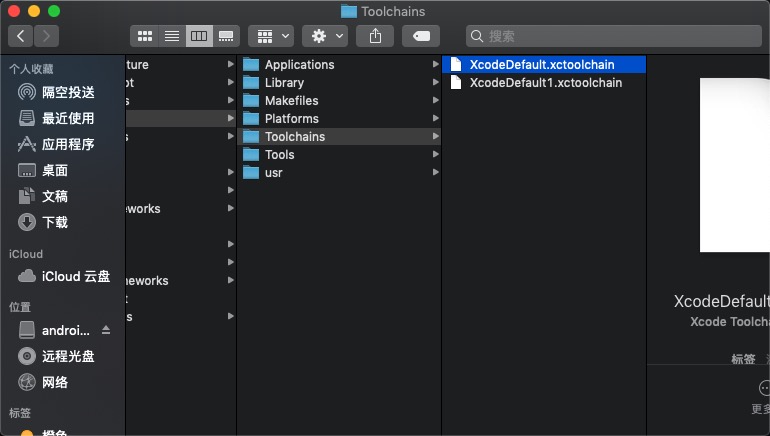The width and height of the screenshot is (770, 436).
Task: Click the Share toolbar button
Action: 375,36
